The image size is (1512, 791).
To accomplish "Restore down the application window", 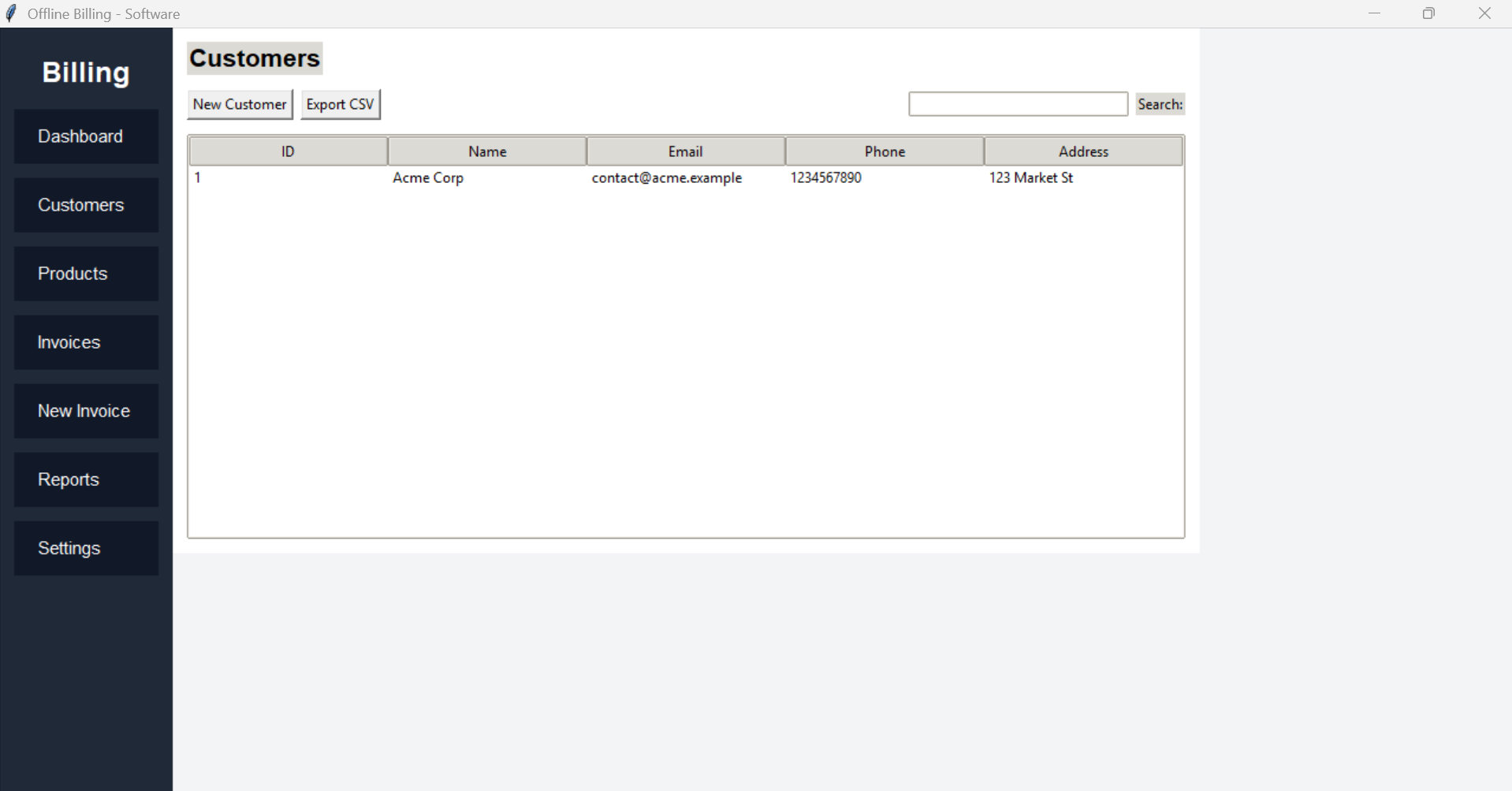I will point(1428,13).
